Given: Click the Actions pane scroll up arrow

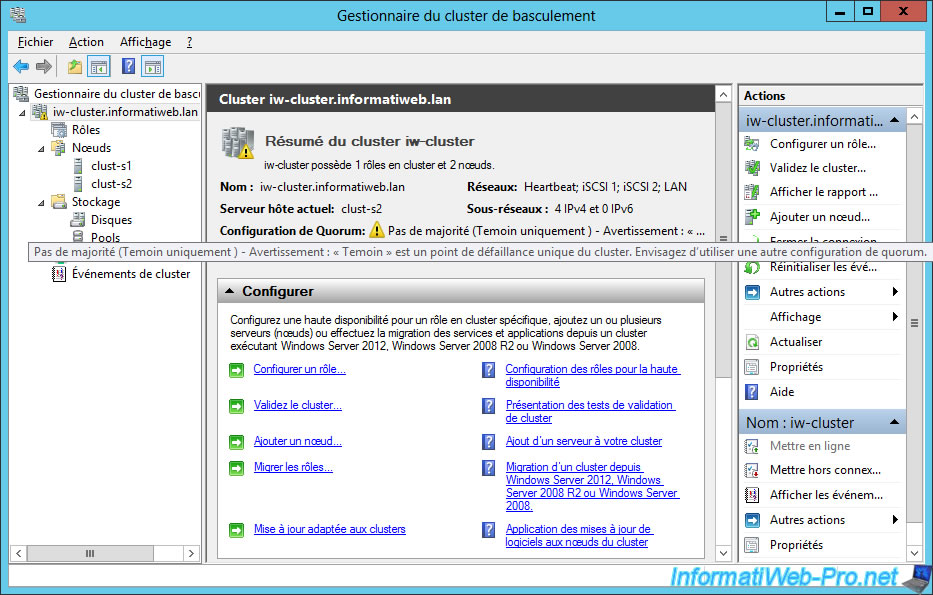Looking at the screenshot, I should pyautogui.click(x=915, y=115).
